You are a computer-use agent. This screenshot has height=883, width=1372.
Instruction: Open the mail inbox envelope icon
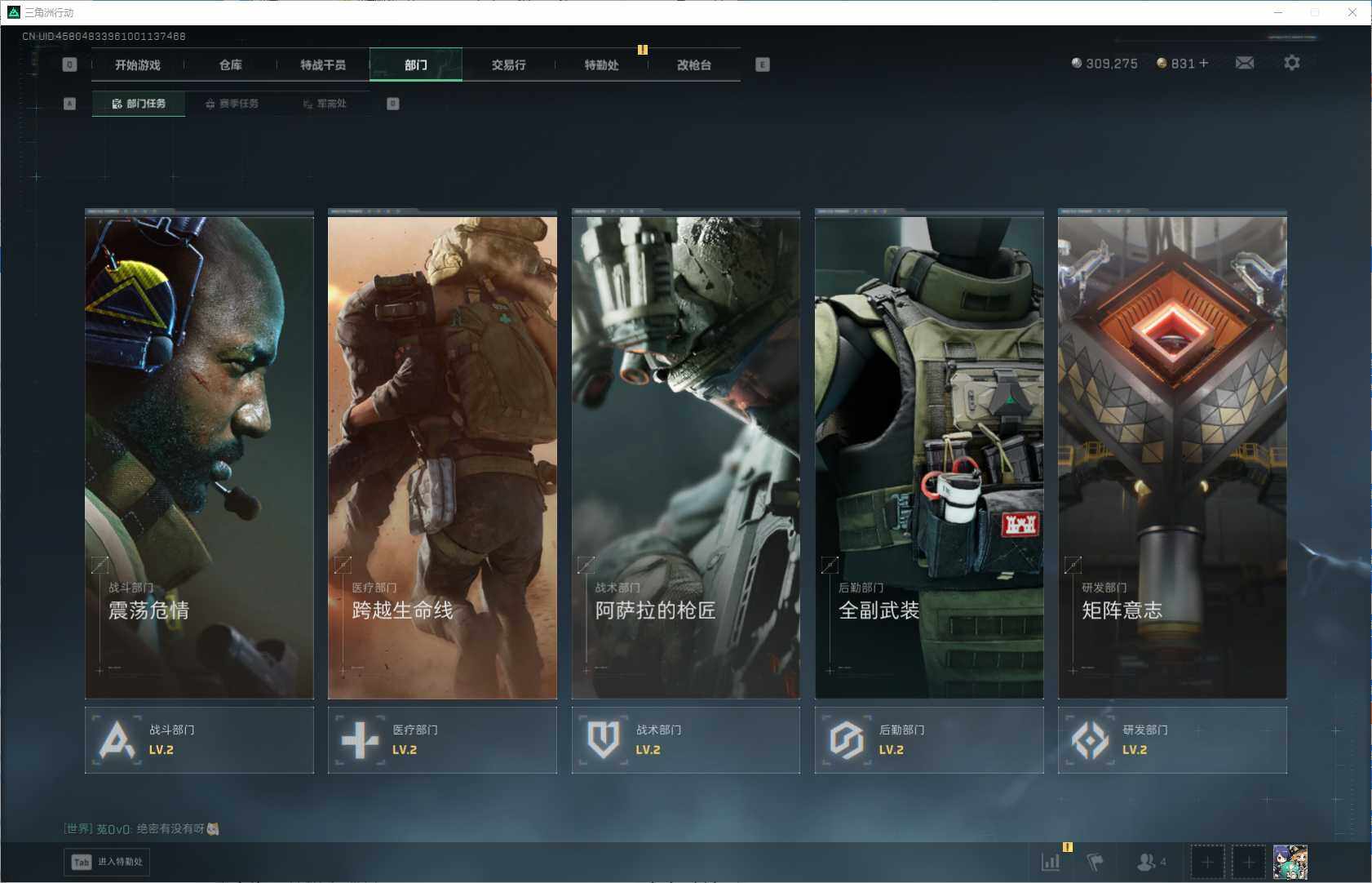point(1245,63)
